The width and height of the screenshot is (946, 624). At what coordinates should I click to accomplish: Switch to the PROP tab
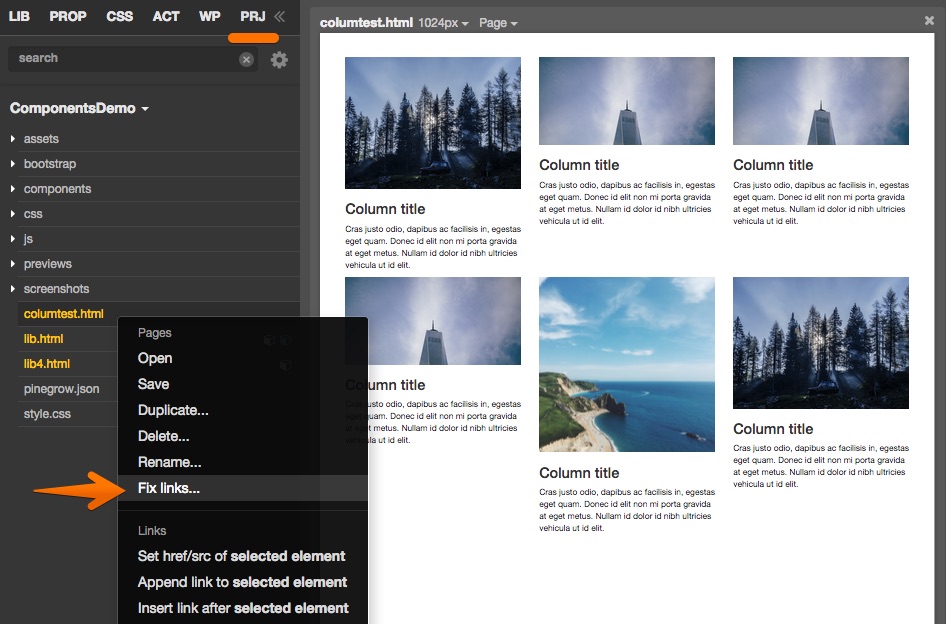point(68,16)
